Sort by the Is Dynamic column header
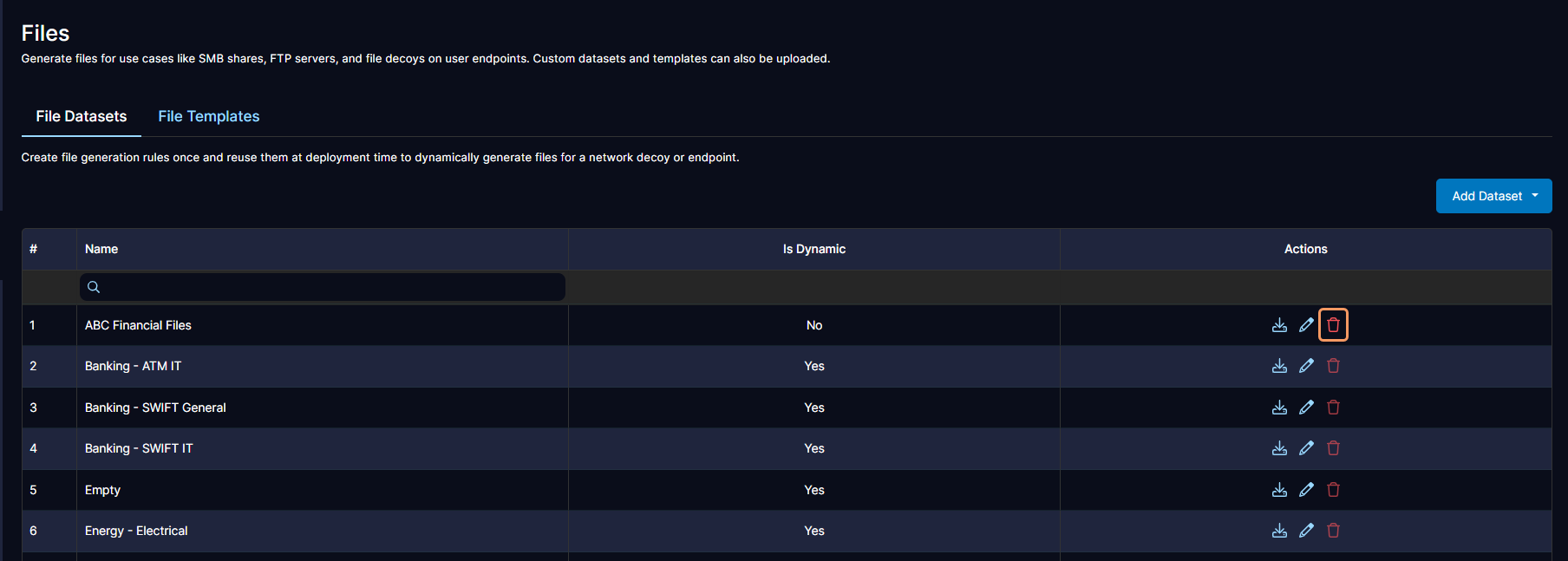Screen dimensions: 1568x561 pyautogui.click(x=813, y=249)
